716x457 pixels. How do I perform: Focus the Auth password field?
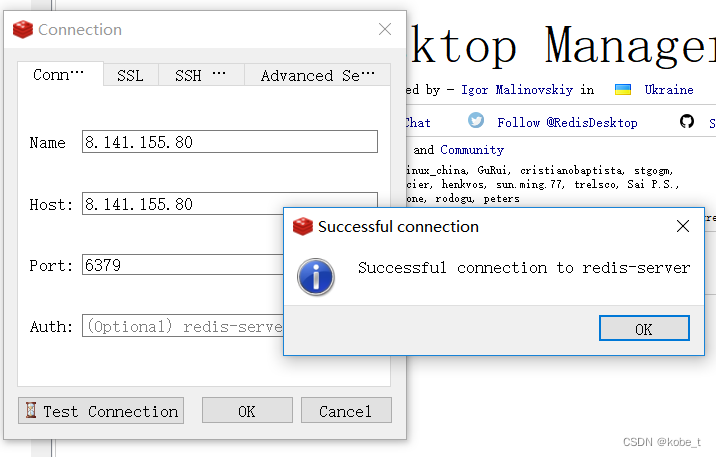coord(183,326)
